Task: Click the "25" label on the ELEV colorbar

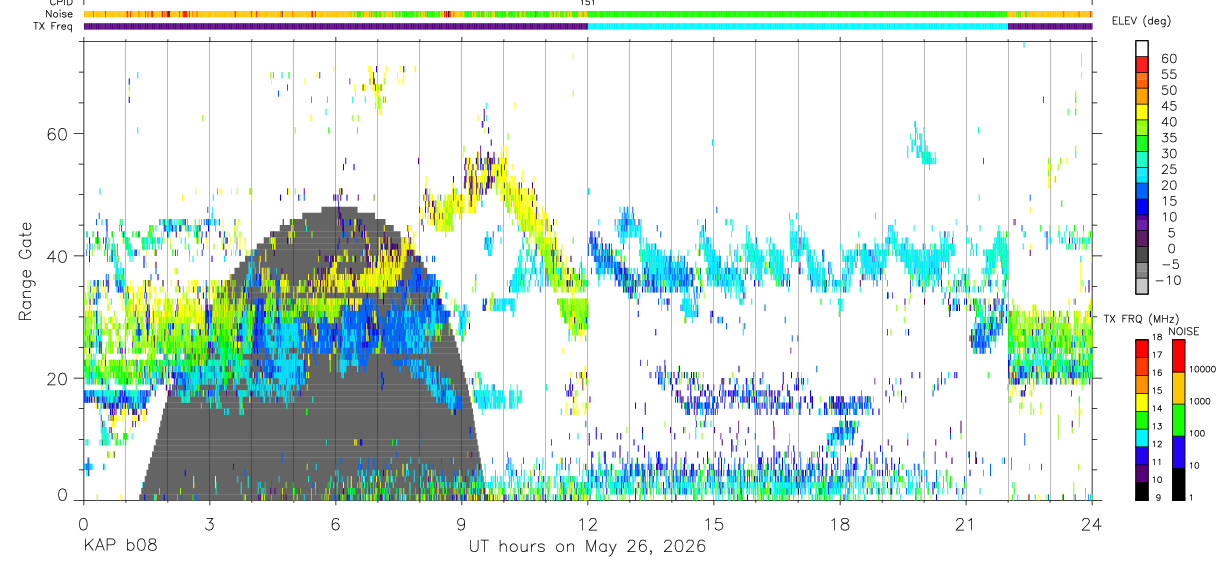Action: click(x=1168, y=170)
